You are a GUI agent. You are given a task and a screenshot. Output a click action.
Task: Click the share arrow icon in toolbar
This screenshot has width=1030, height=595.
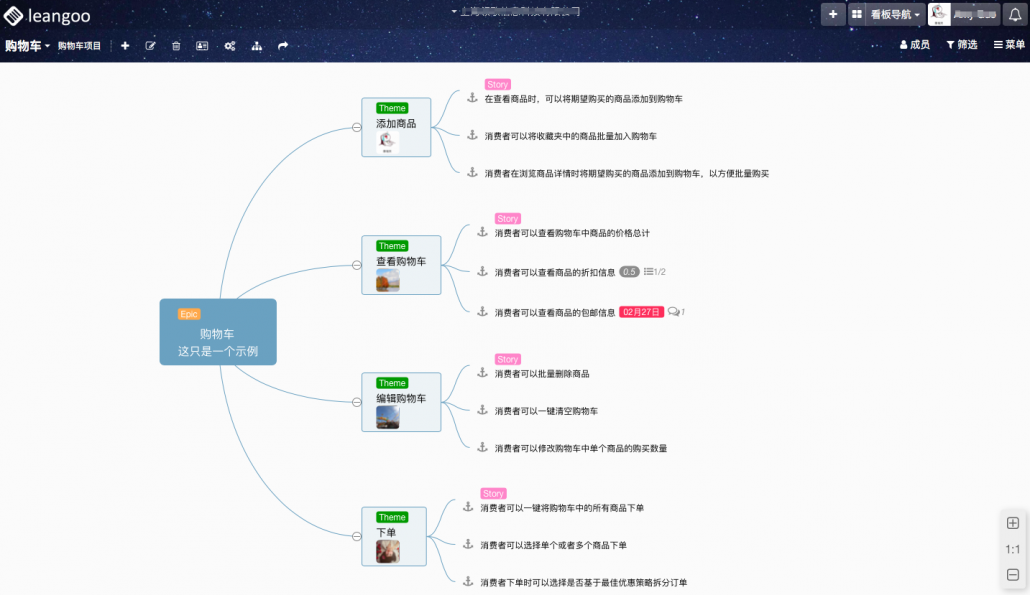click(x=283, y=46)
